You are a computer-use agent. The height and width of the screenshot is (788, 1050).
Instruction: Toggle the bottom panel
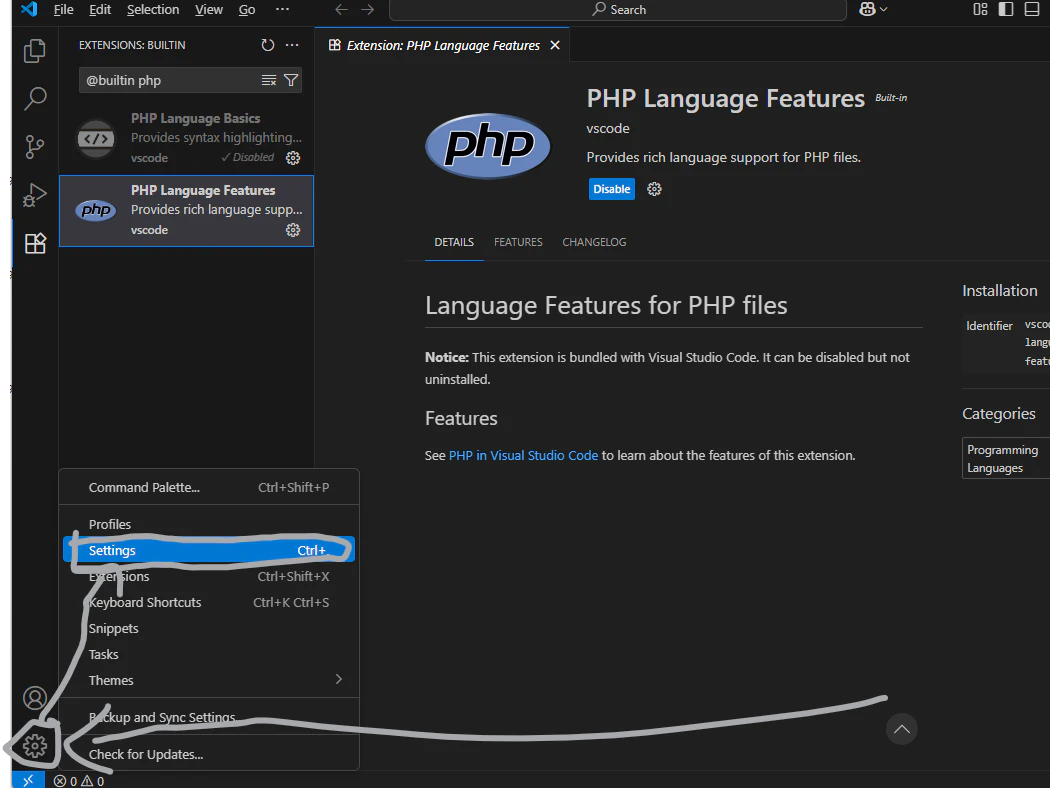pos(1032,9)
